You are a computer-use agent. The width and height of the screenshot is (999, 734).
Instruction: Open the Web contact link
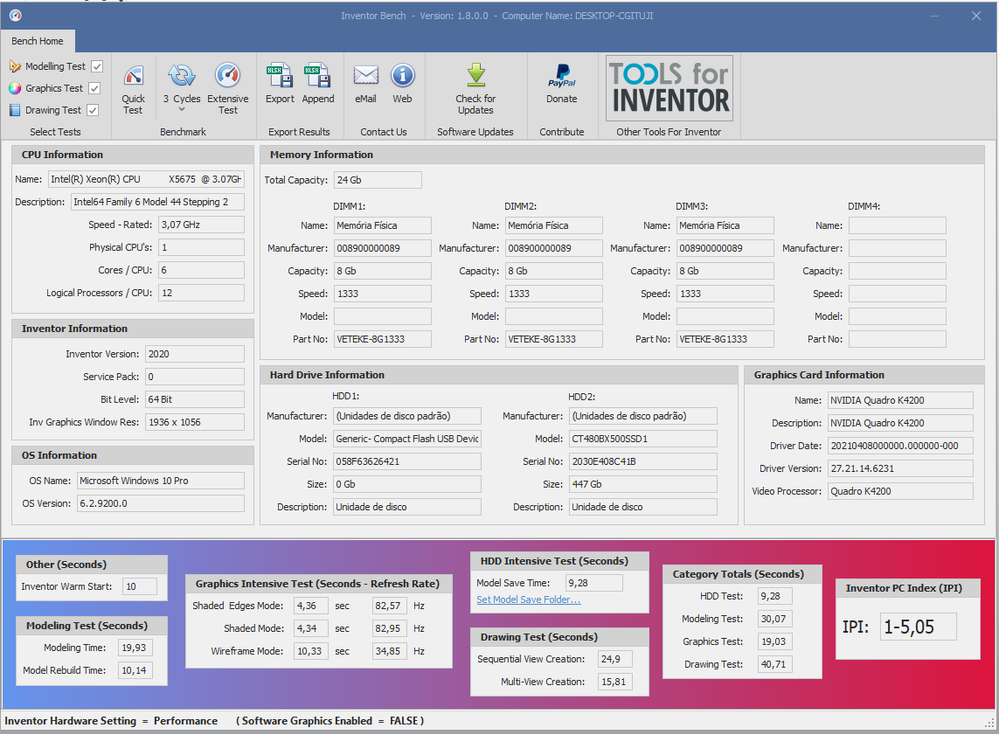(402, 83)
